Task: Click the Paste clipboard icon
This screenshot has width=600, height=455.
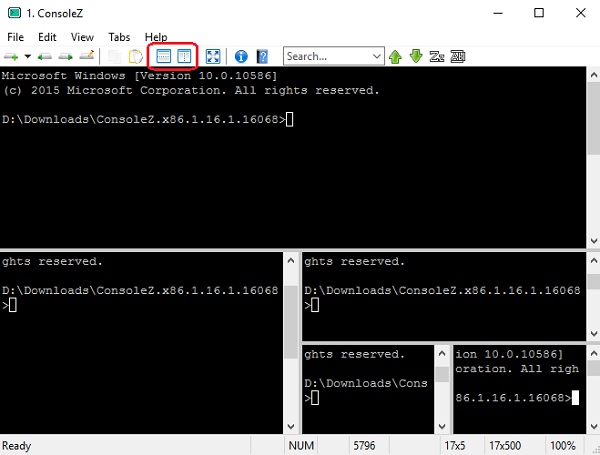Action: 135,57
